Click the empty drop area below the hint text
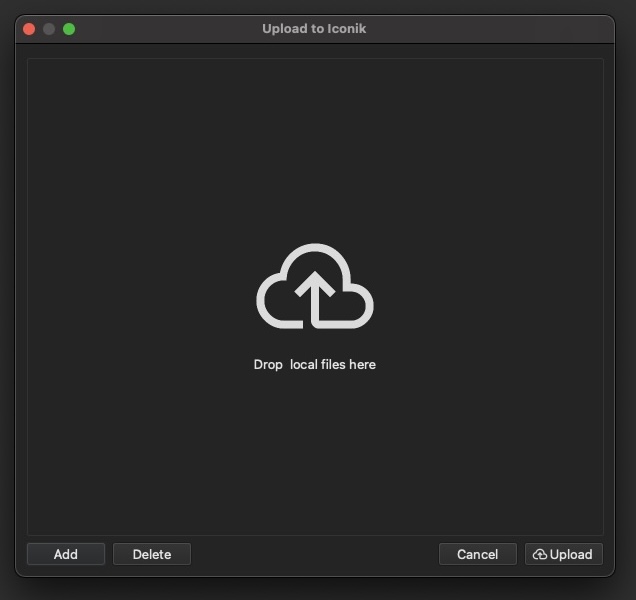 coord(315,452)
